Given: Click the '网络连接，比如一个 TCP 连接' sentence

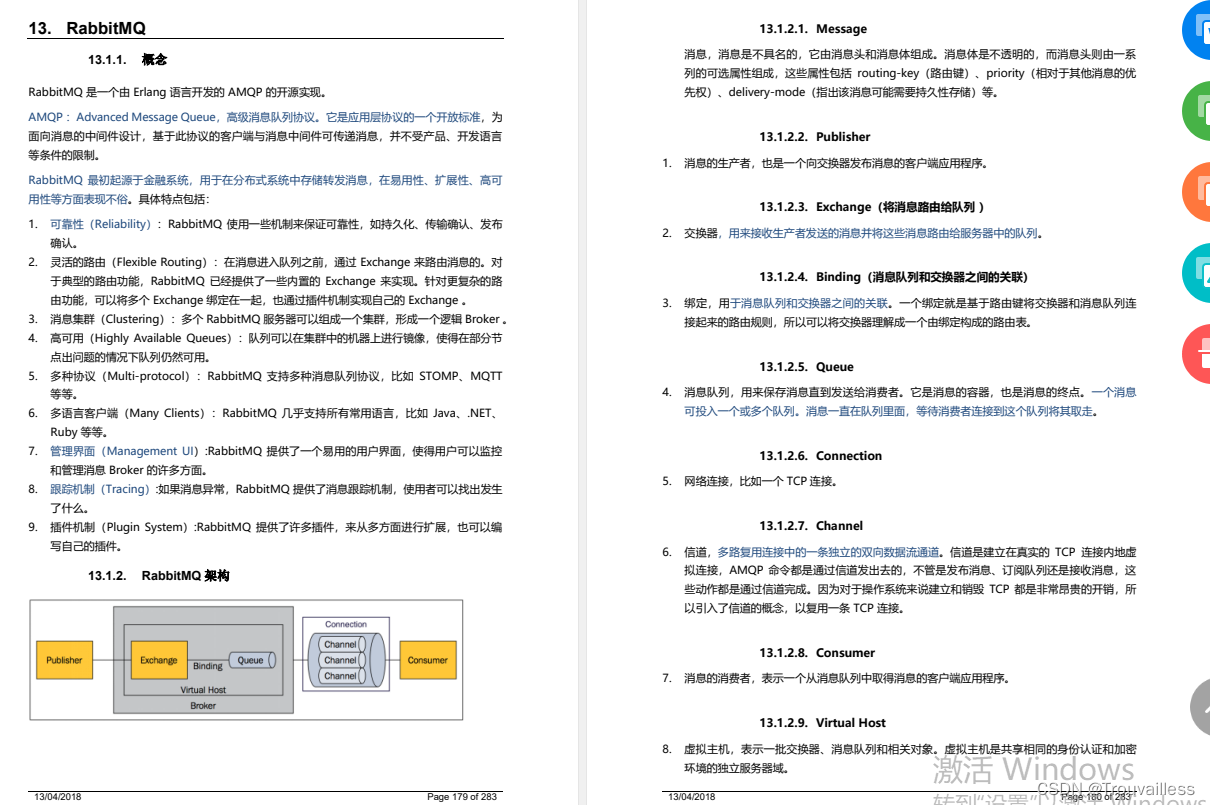Looking at the screenshot, I should [760, 481].
